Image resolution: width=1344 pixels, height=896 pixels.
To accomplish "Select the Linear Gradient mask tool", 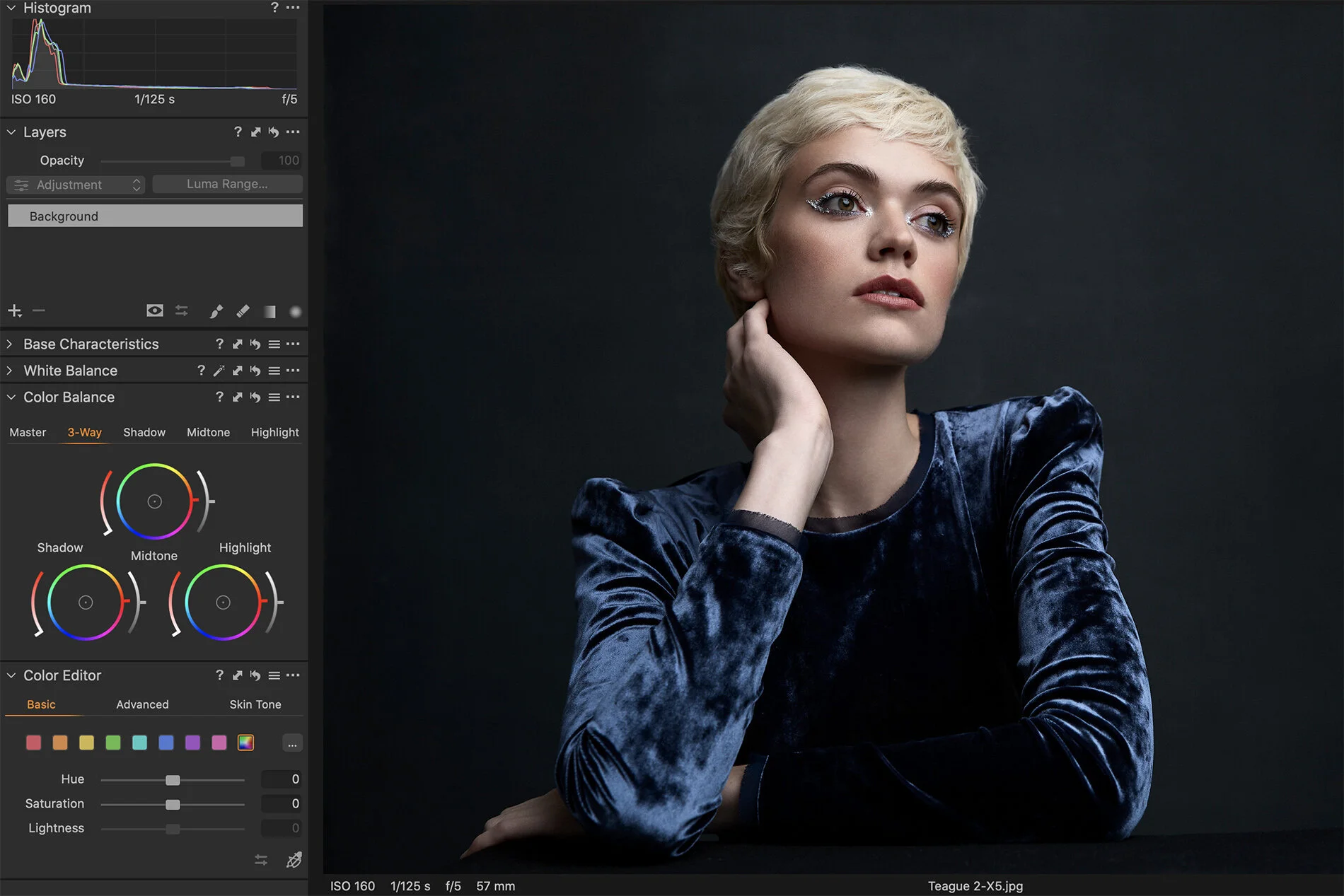I will (x=270, y=310).
